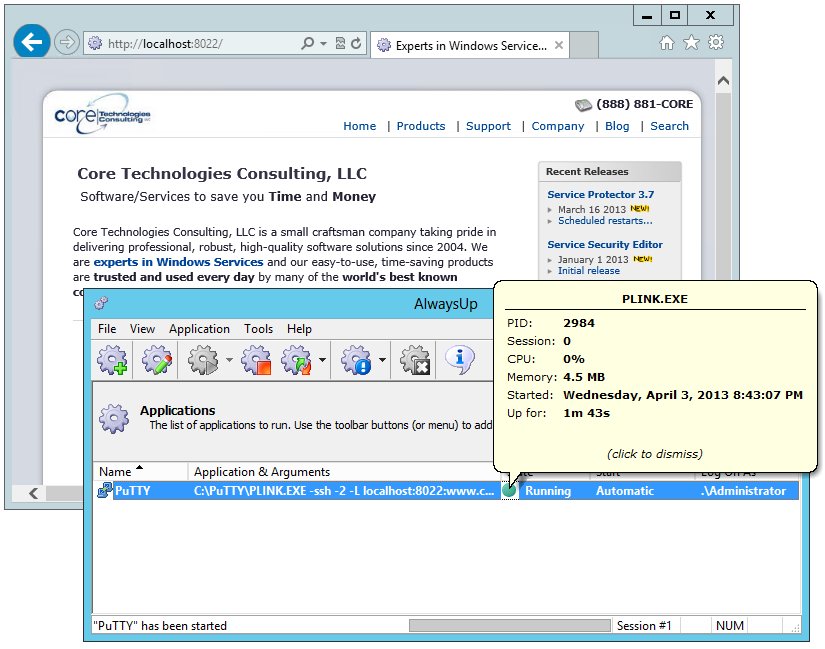Open the AlwaysUp Help menu
825x649 pixels.
pos(299,329)
